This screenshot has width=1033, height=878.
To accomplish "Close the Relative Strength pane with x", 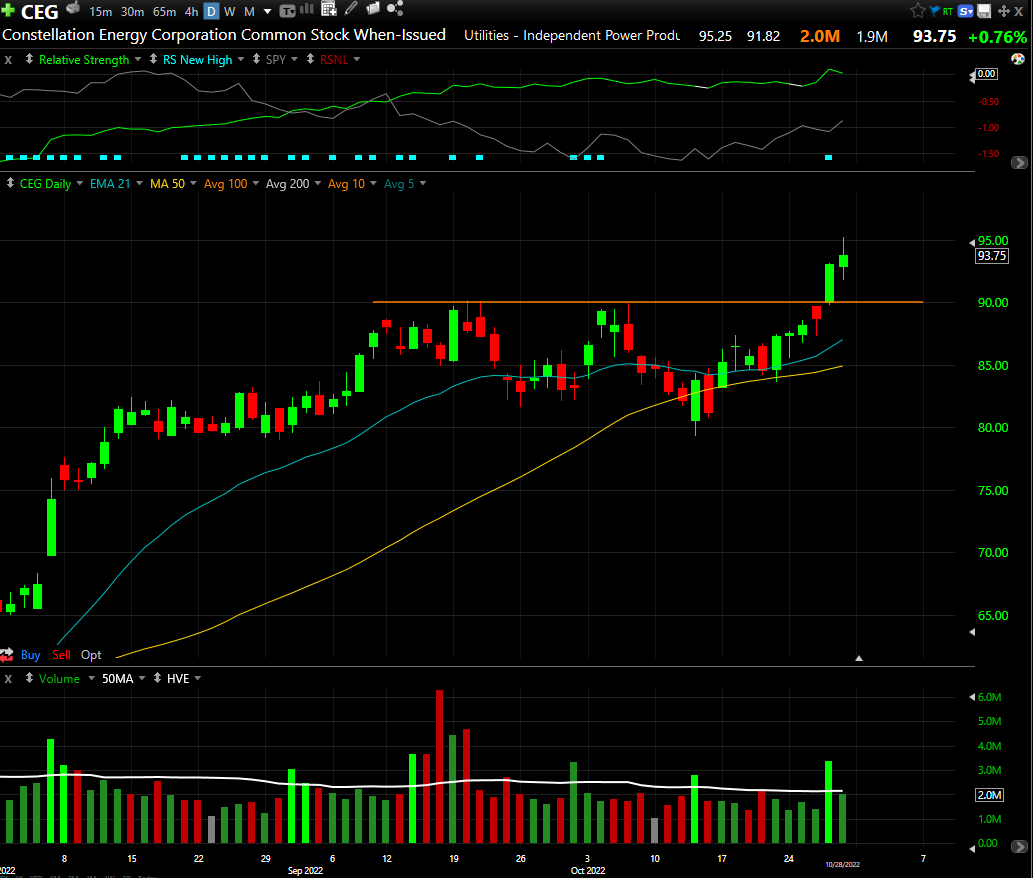I will 8,59.
